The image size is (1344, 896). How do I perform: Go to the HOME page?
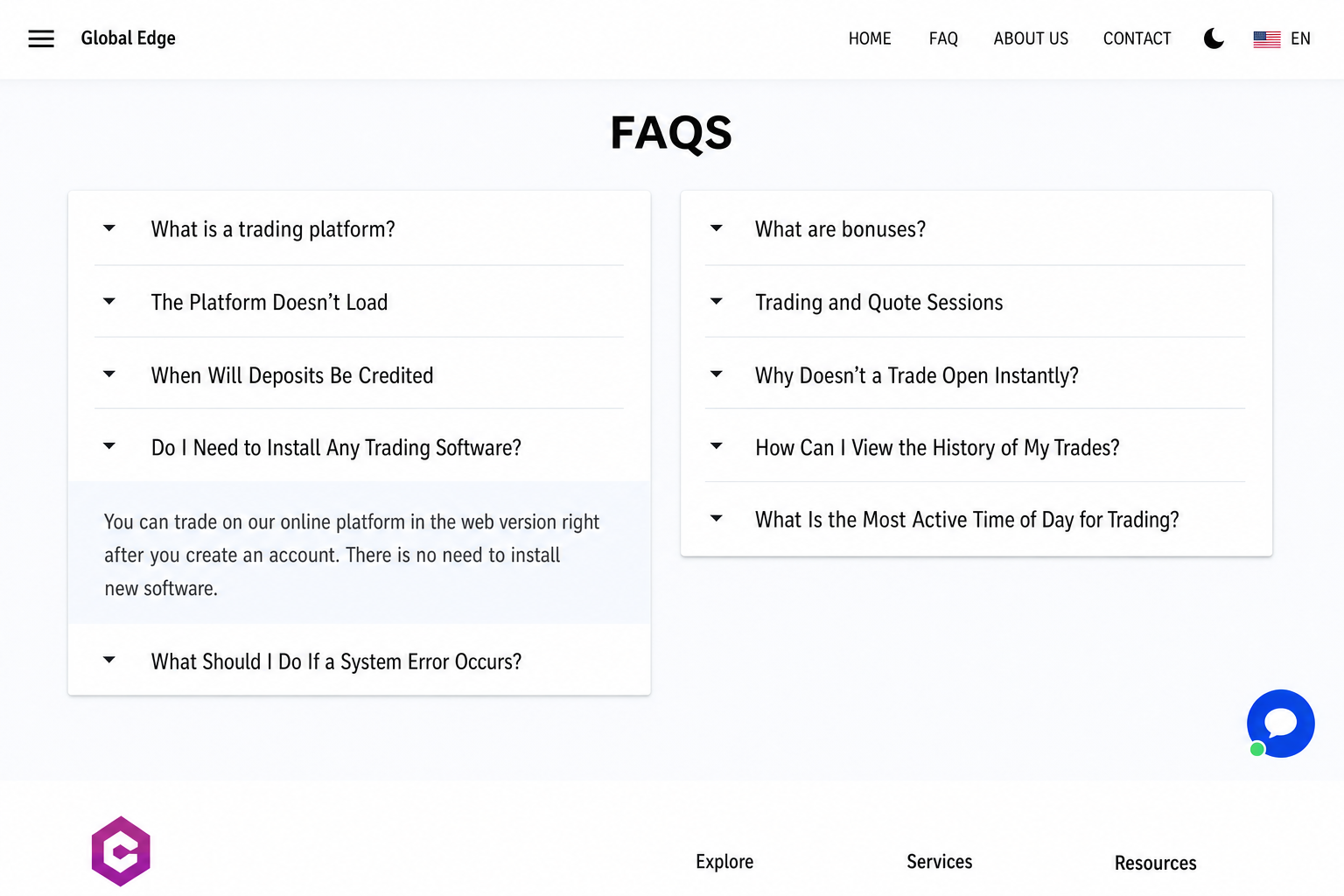click(x=870, y=38)
